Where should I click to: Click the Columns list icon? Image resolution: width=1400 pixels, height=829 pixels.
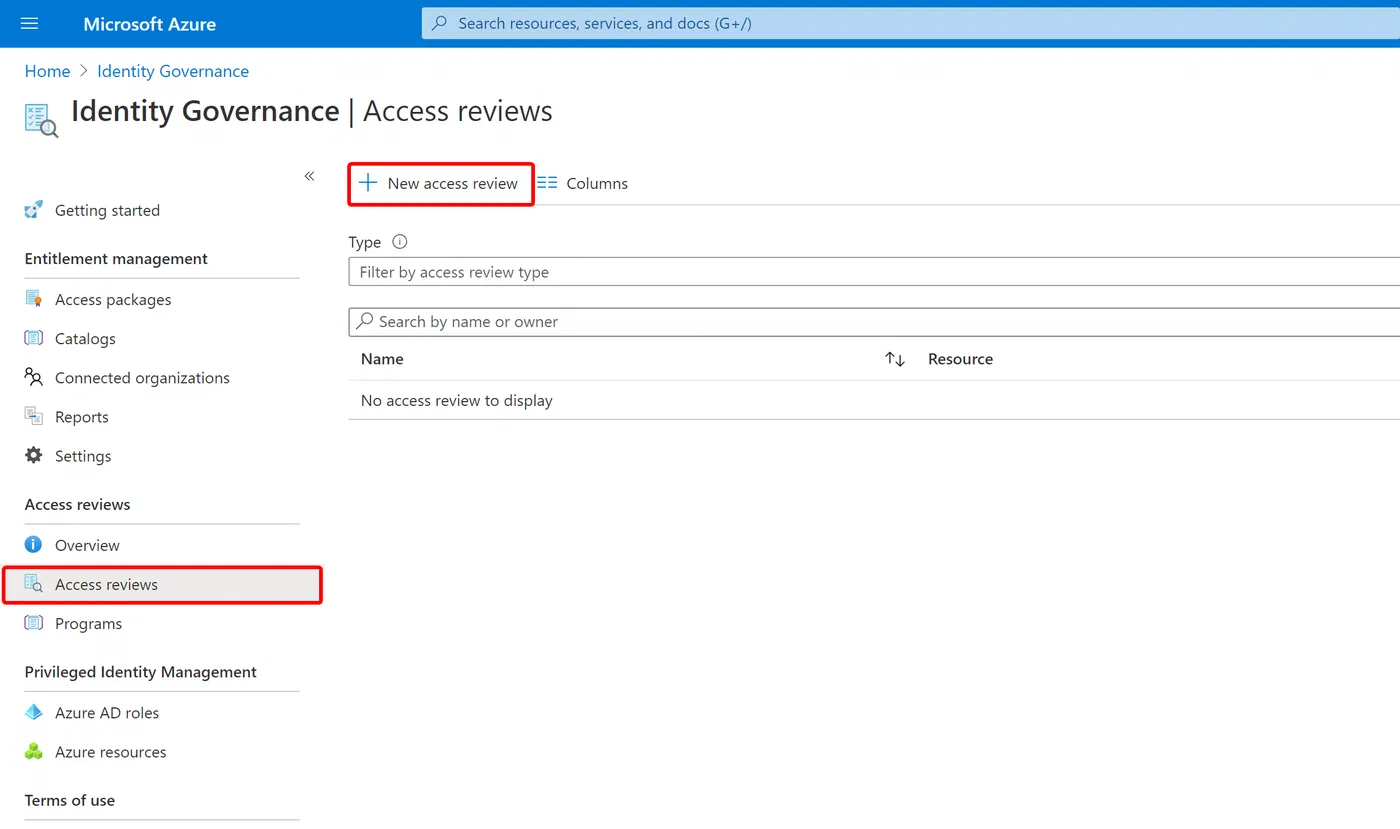tap(547, 183)
